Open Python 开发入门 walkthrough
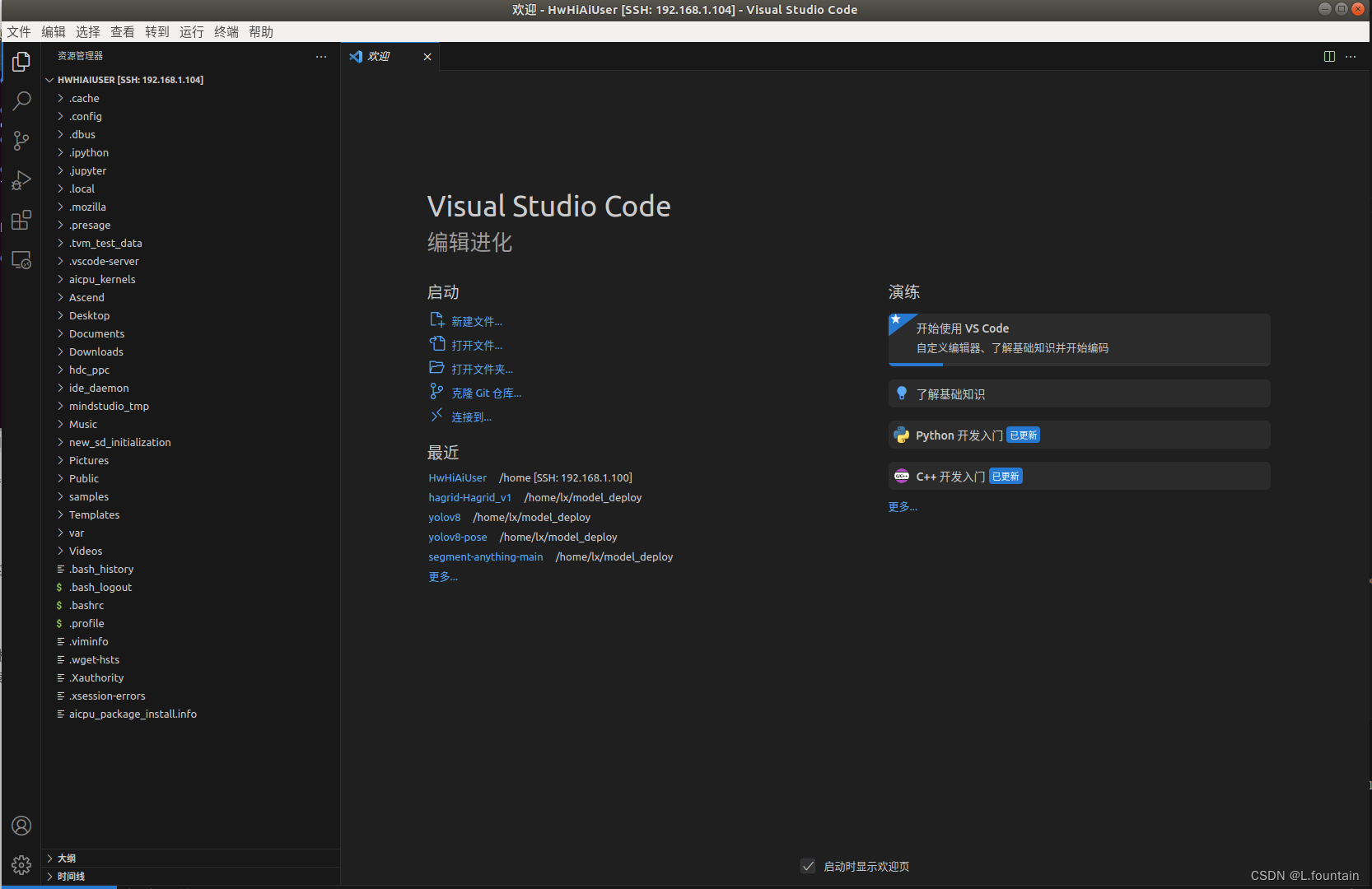 point(1079,435)
